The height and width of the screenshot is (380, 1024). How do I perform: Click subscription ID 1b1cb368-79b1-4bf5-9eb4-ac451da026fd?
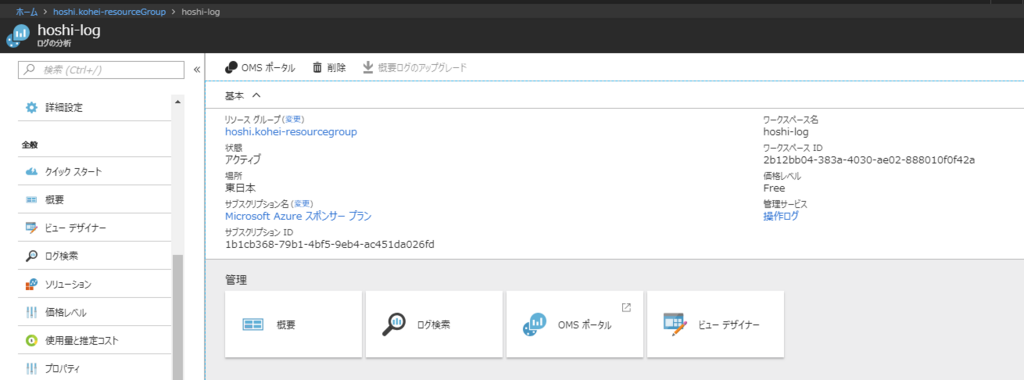330,244
